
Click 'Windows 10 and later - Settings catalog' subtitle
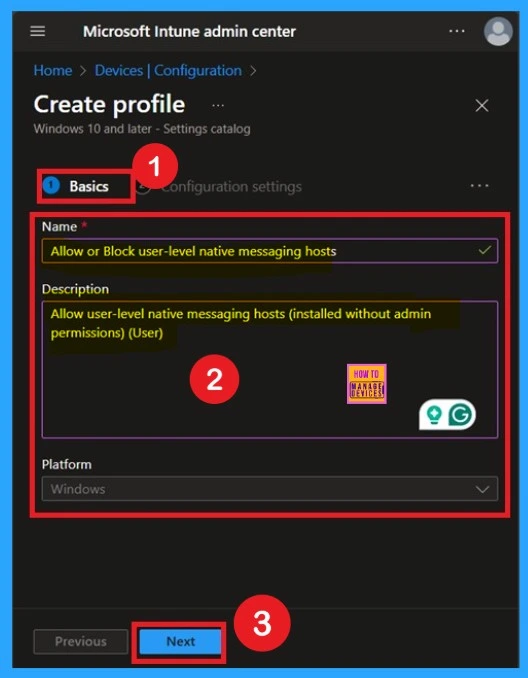142,129
